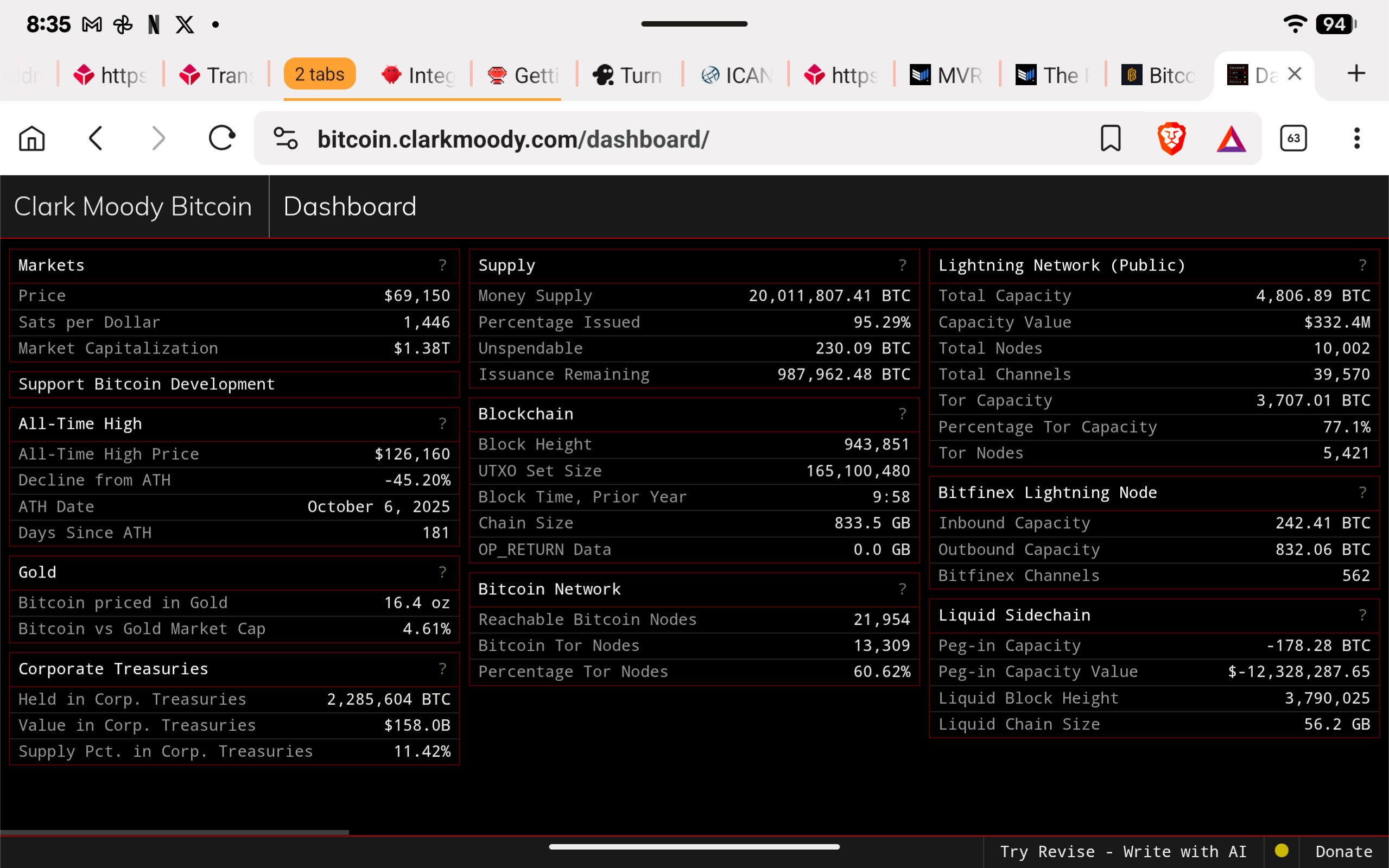Screen dimensions: 1389x868
Task: Click Blockchain panel help question mark
Action: tap(903, 414)
